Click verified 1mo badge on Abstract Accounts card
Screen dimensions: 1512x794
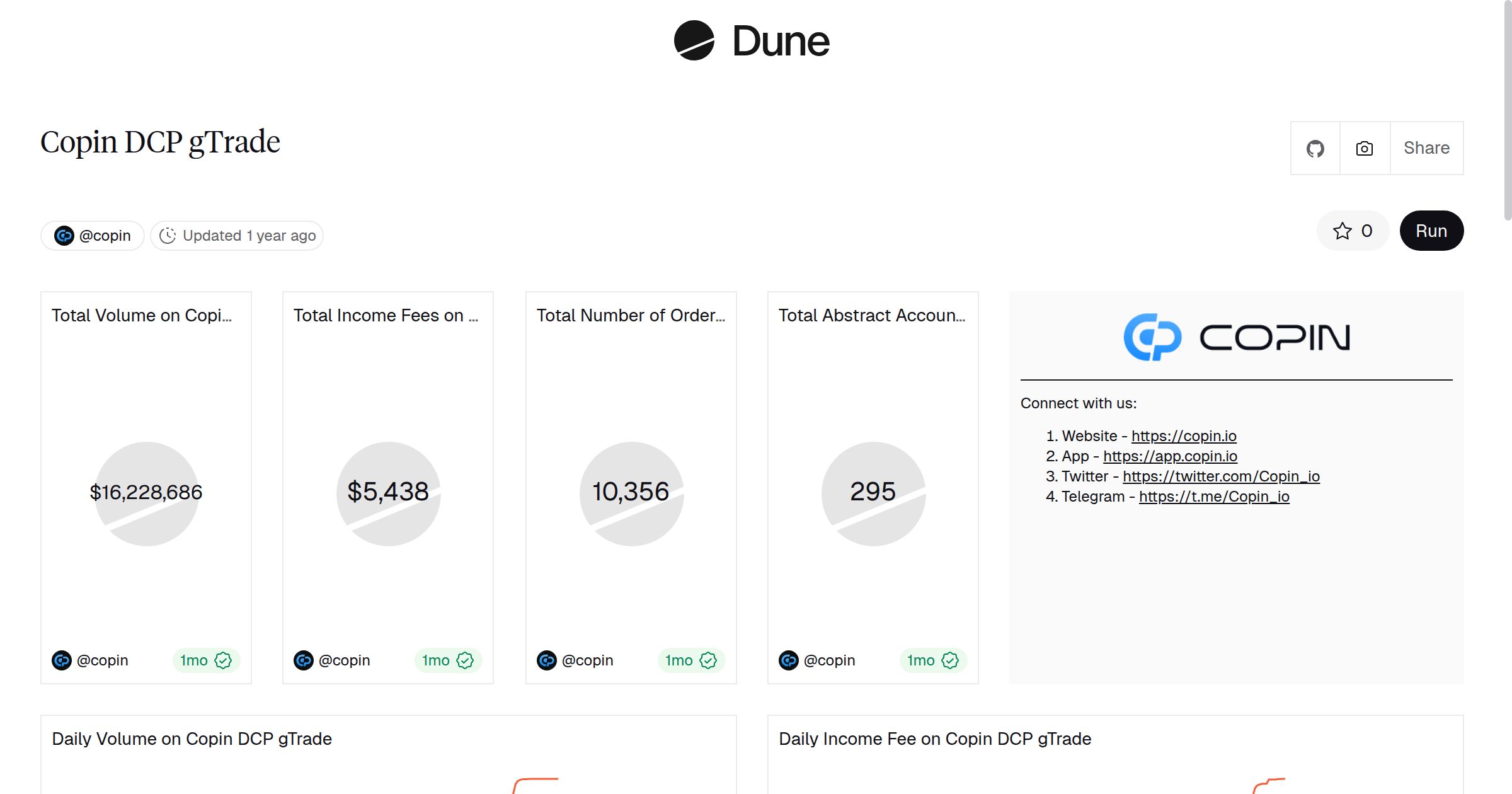pyautogui.click(x=932, y=660)
